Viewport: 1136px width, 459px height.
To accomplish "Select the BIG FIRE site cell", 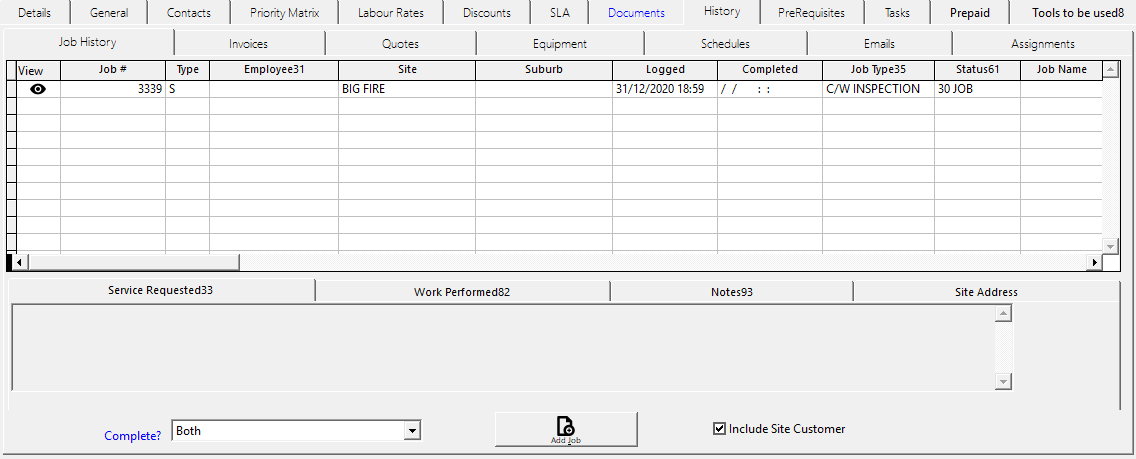I will point(406,89).
